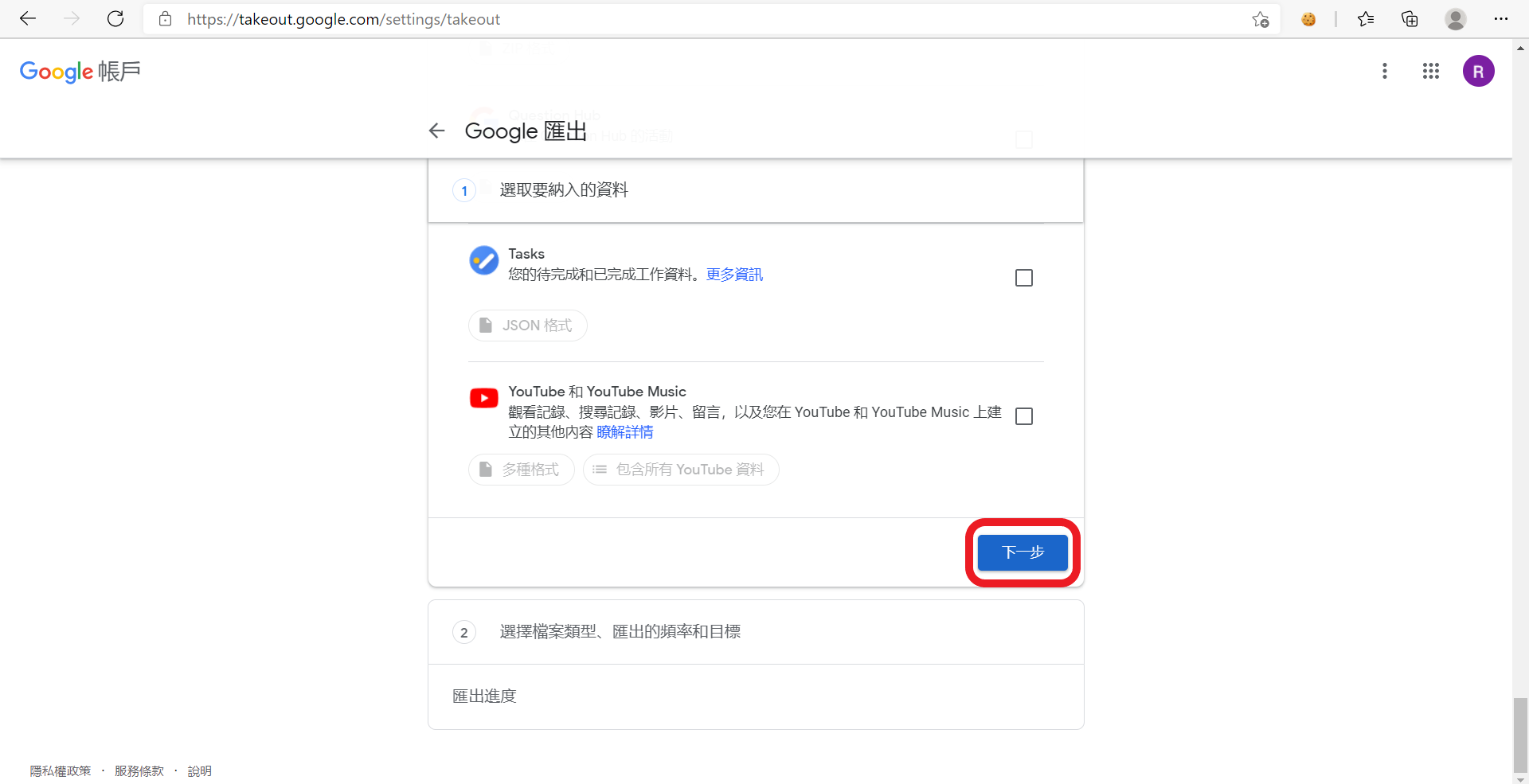Image resolution: width=1529 pixels, height=784 pixels.
Task: Click the browser profile avatar icon
Action: coord(1456,19)
